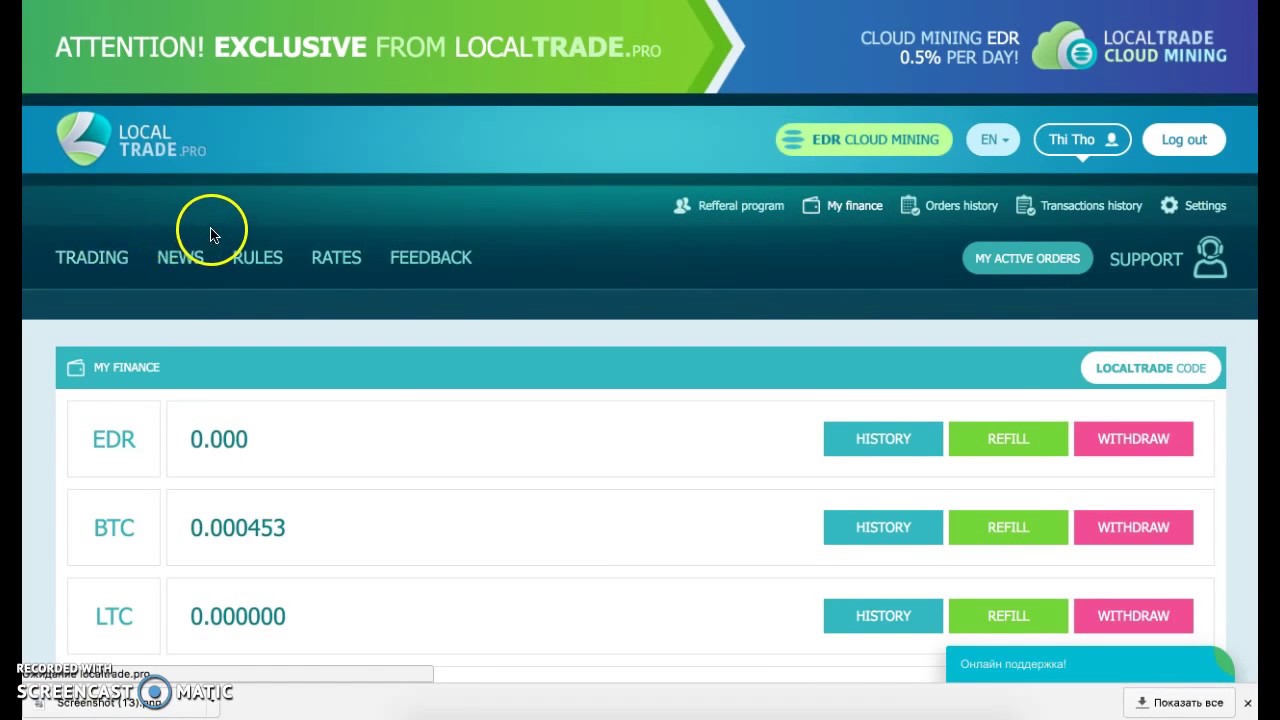
Task: Click the My finance wallet icon in the menu
Action: [811, 206]
